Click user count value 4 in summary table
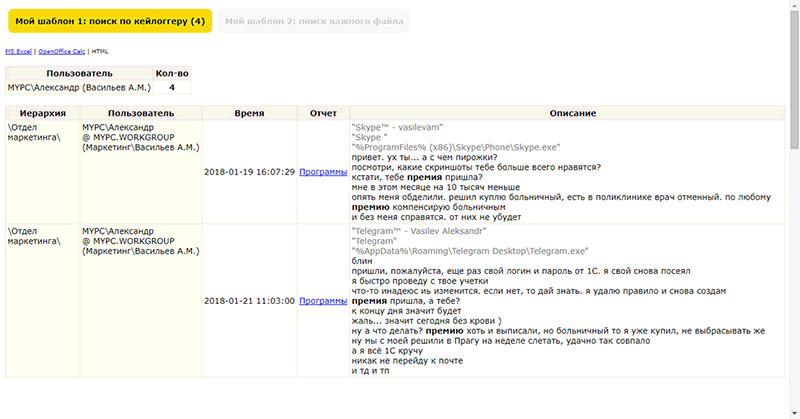This screenshot has width=800, height=419. [171, 88]
